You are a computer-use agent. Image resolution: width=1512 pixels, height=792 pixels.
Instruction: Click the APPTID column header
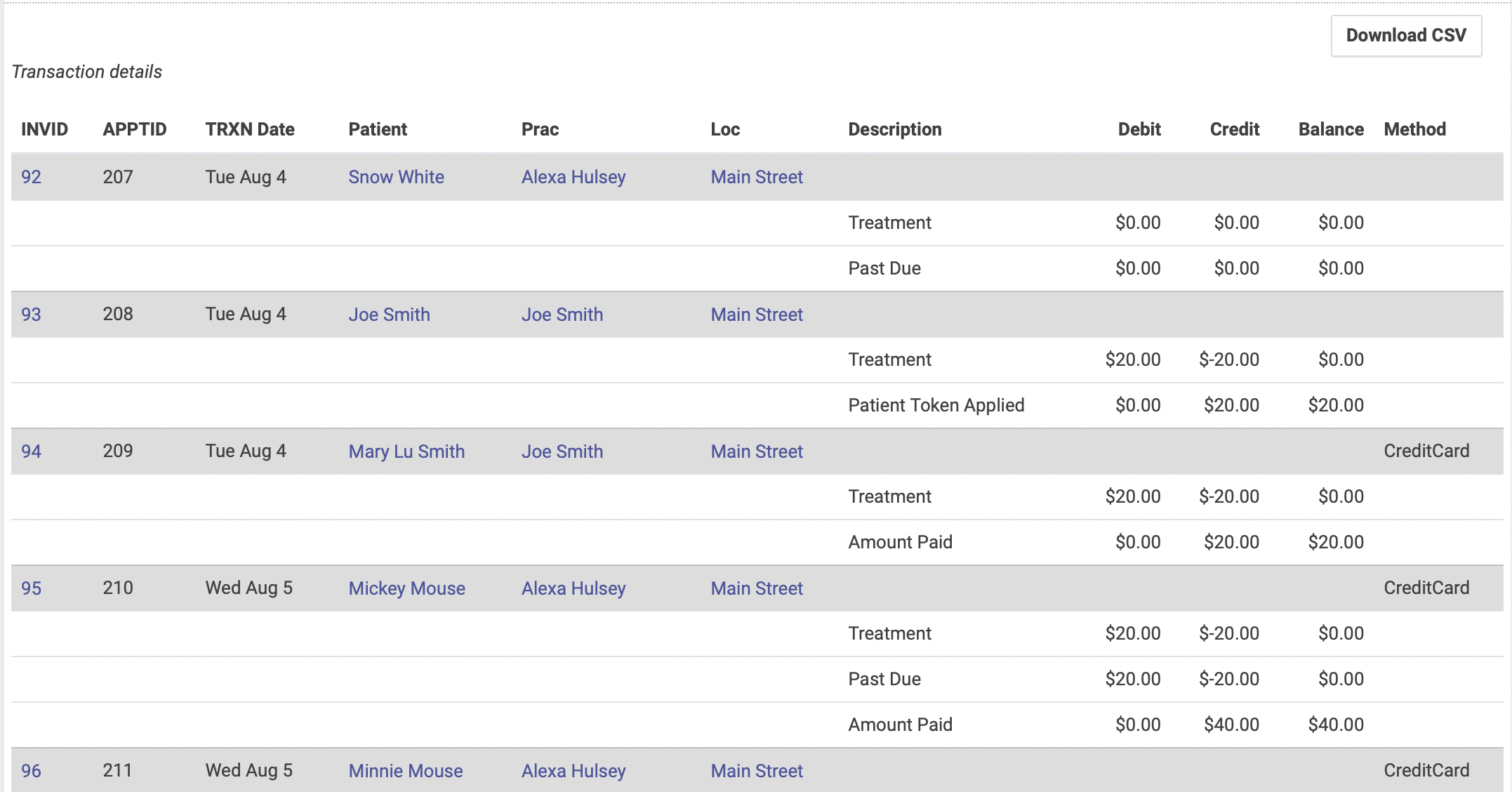click(135, 129)
